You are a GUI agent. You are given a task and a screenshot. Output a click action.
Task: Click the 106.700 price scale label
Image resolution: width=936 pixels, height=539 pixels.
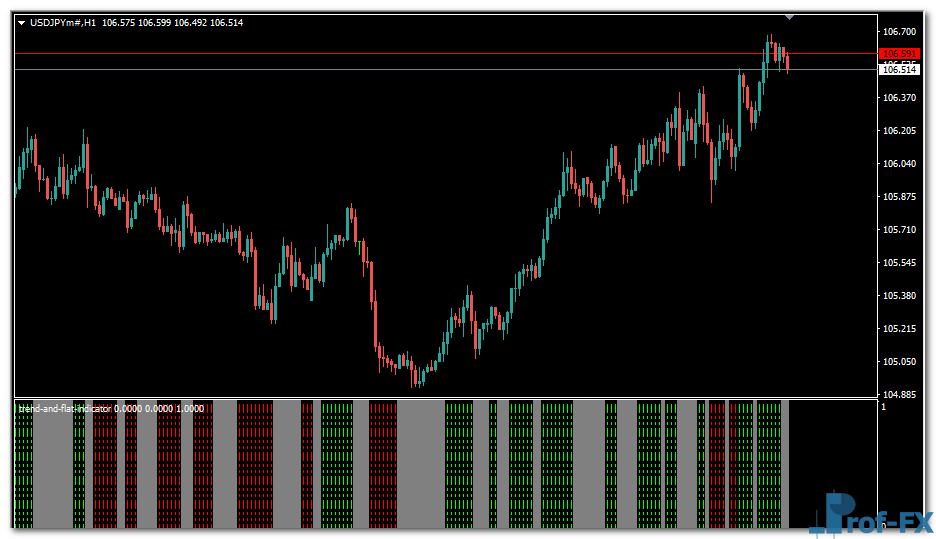pyautogui.click(x=900, y=32)
